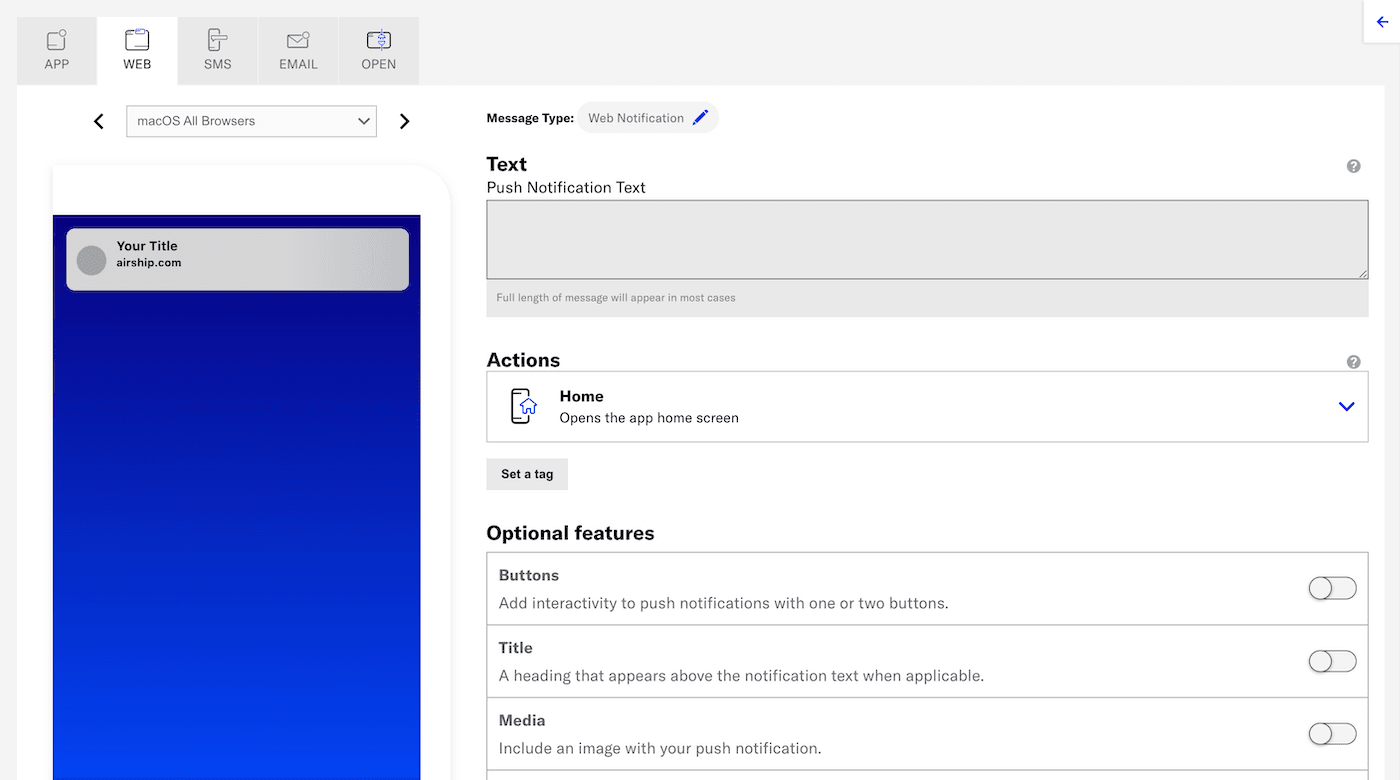The height and width of the screenshot is (780, 1400).
Task: Open the macOS All Browsers dropdown
Action: [251, 121]
